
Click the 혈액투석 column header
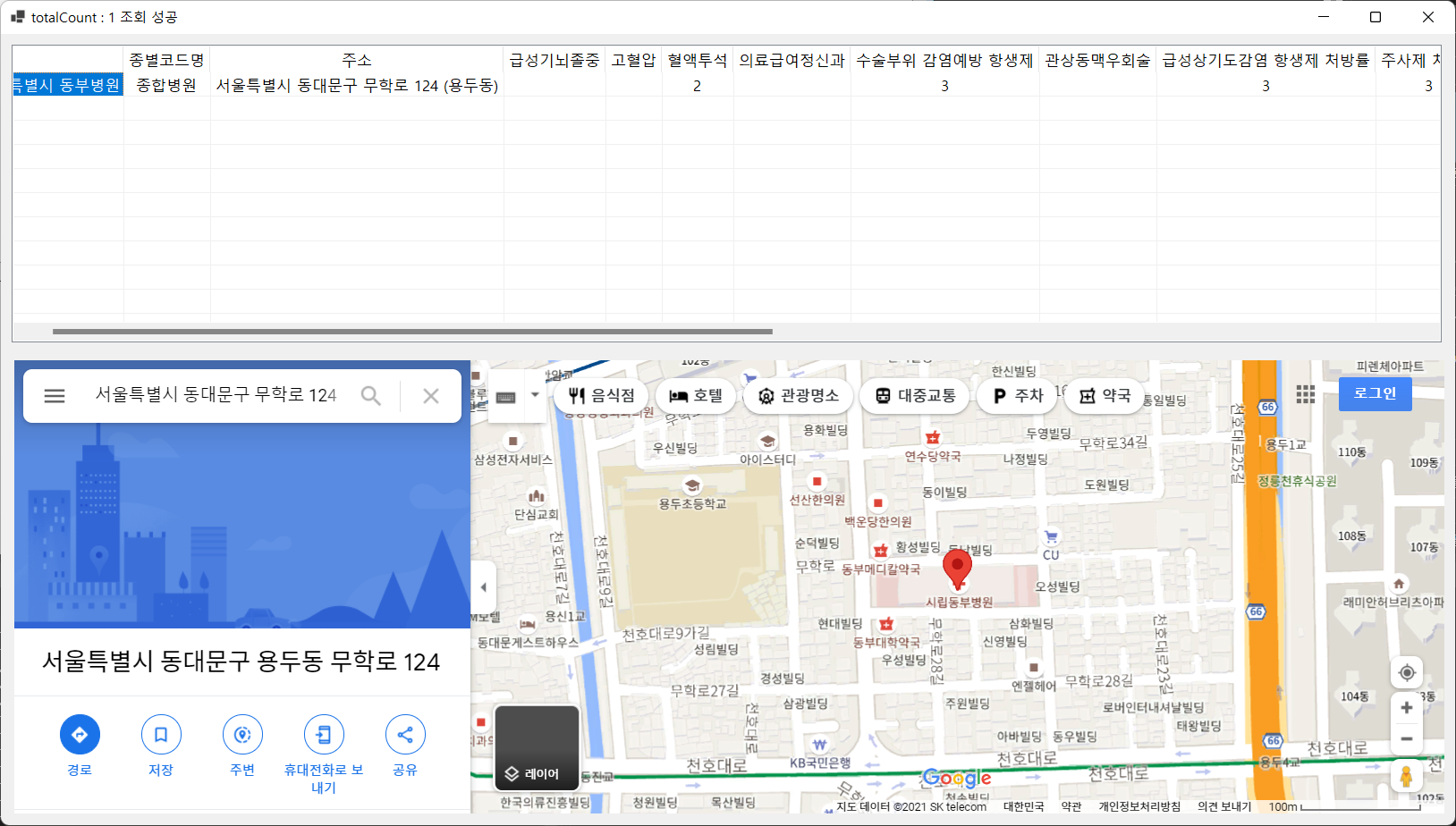(698, 60)
